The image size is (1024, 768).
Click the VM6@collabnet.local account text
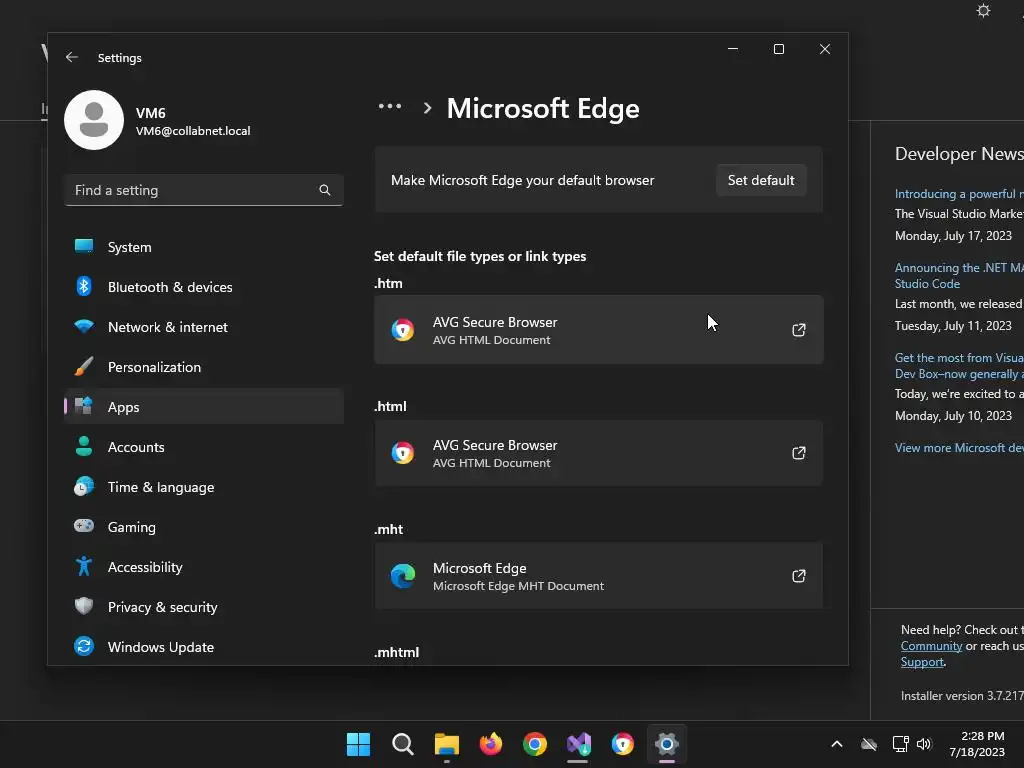coord(193,131)
